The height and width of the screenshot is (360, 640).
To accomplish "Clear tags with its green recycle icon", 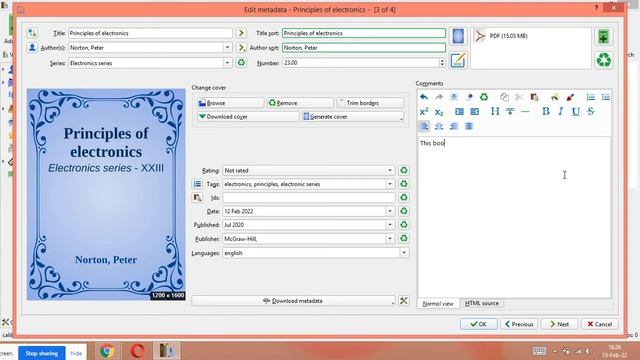I will (x=404, y=184).
